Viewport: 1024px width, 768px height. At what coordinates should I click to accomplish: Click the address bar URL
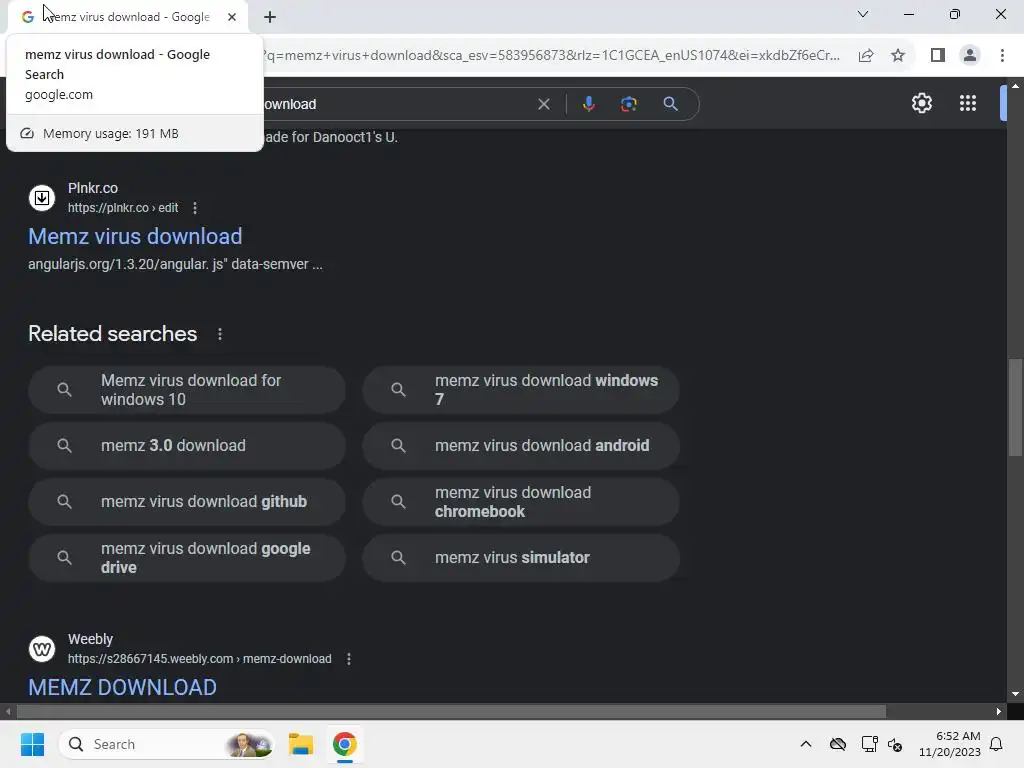pos(552,56)
